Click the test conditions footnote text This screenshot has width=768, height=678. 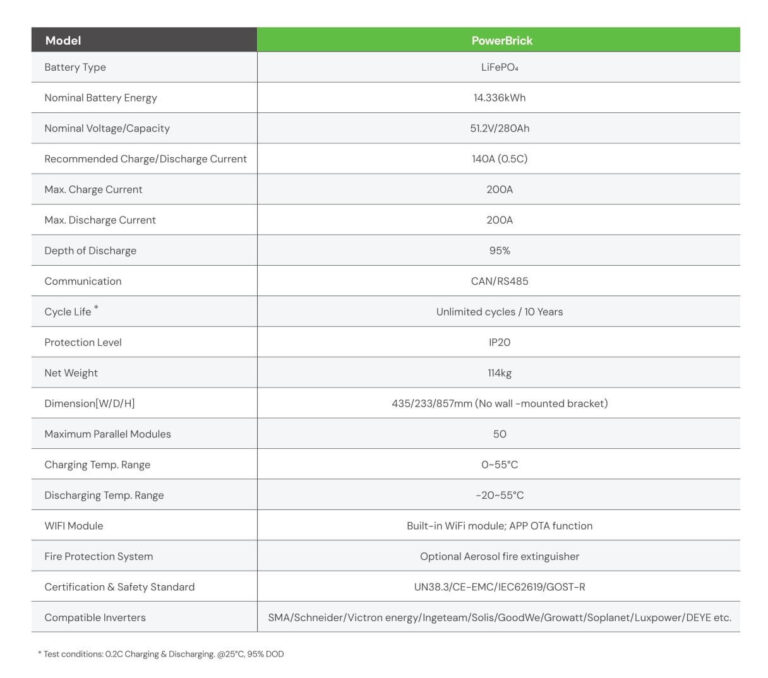pos(163,653)
